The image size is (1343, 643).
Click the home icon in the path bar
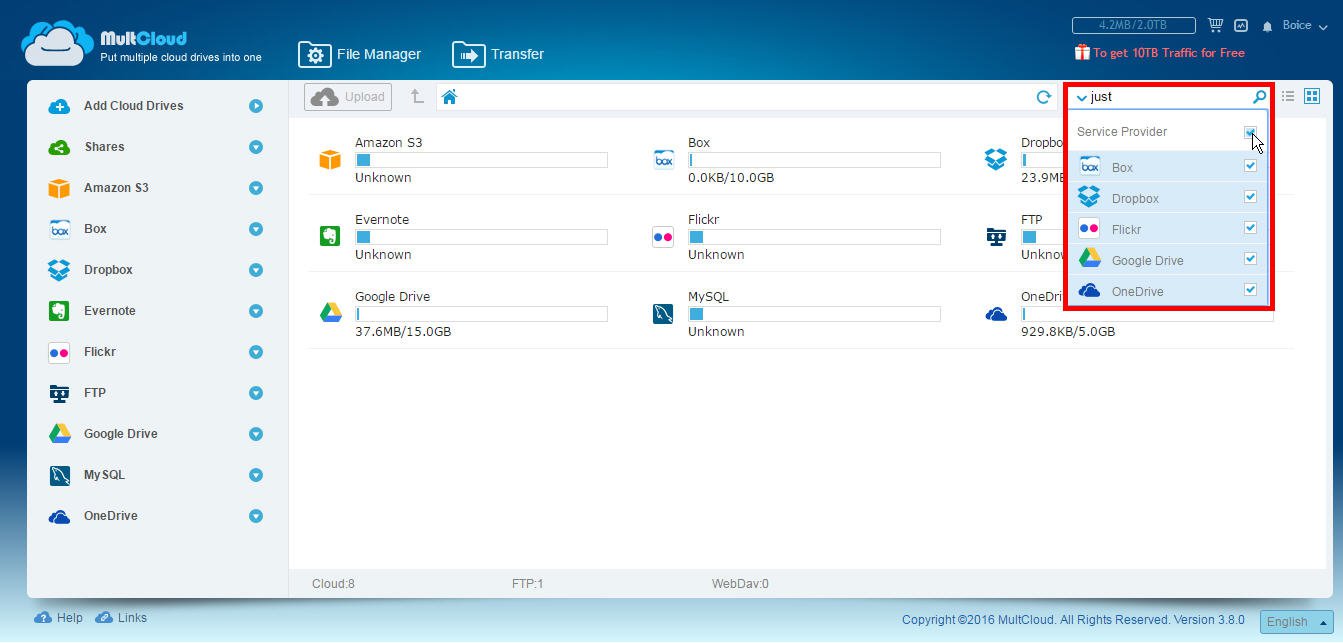pyautogui.click(x=449, y=97)
